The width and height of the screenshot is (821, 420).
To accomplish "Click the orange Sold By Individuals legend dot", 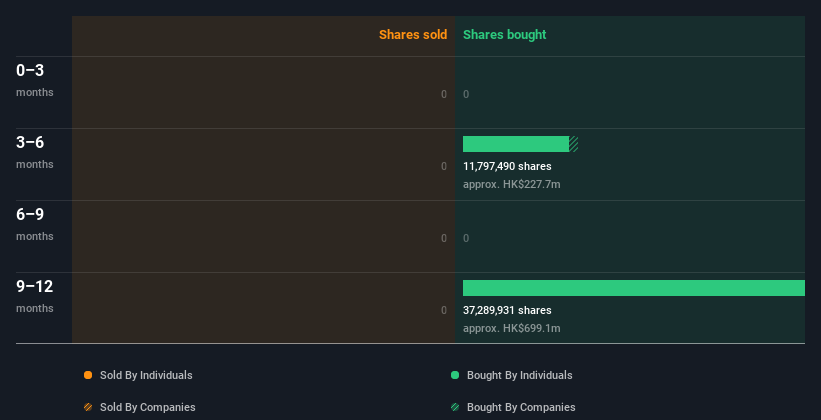I will pyautogui.click(x=88, y=375).
